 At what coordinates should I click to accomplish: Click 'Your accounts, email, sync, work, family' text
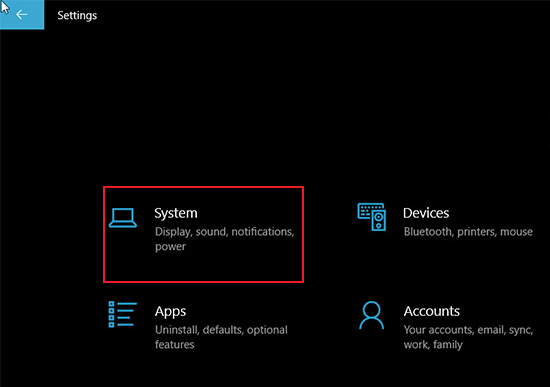[468, 337]
